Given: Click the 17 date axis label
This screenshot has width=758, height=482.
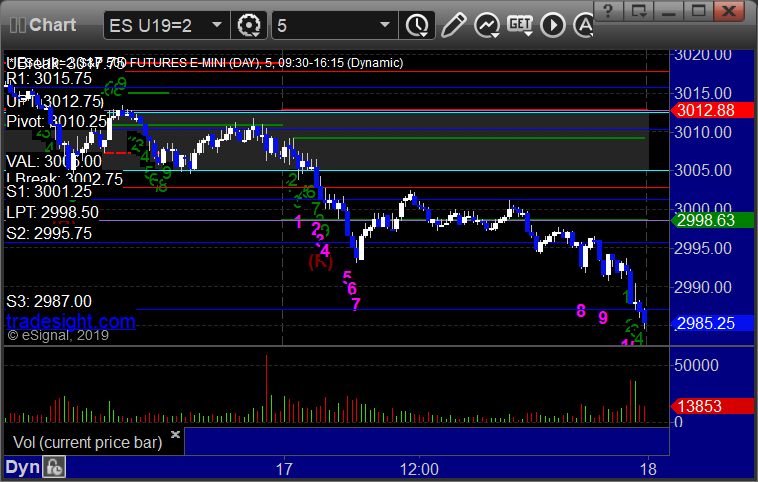Looking at the screenshot, I should click(284, 469).
